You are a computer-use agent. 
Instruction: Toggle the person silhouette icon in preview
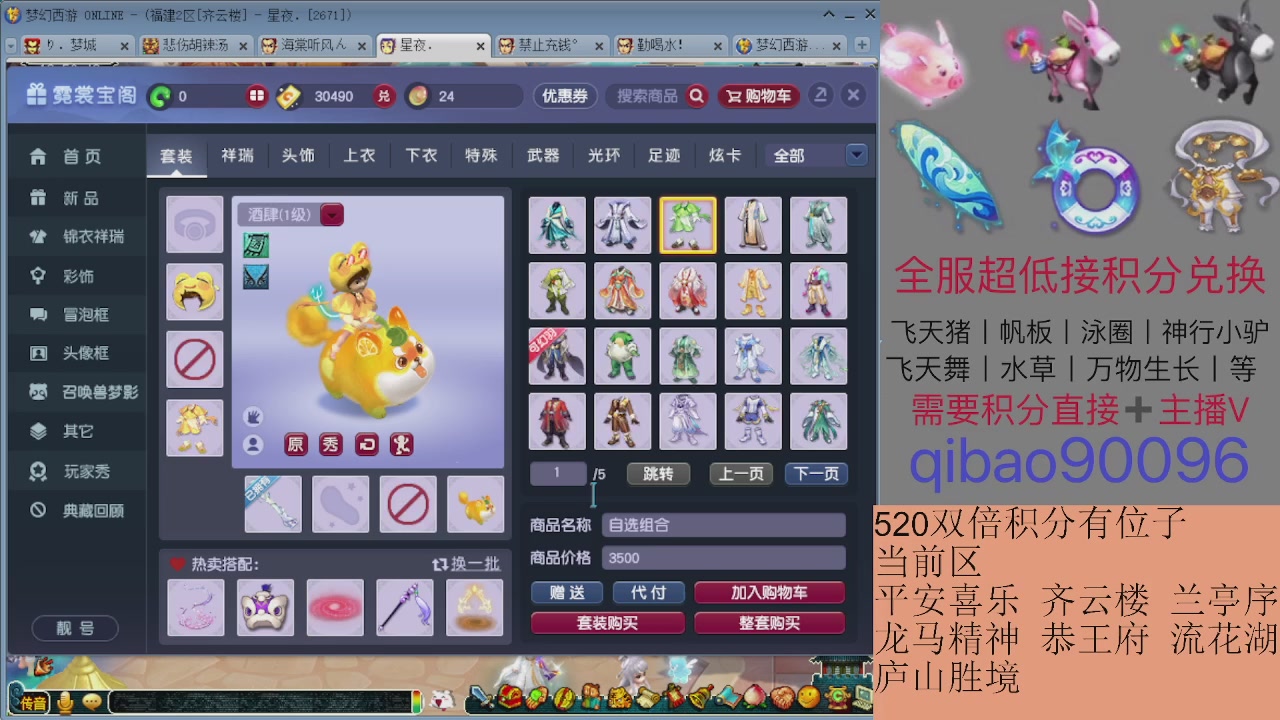point(253,444)
